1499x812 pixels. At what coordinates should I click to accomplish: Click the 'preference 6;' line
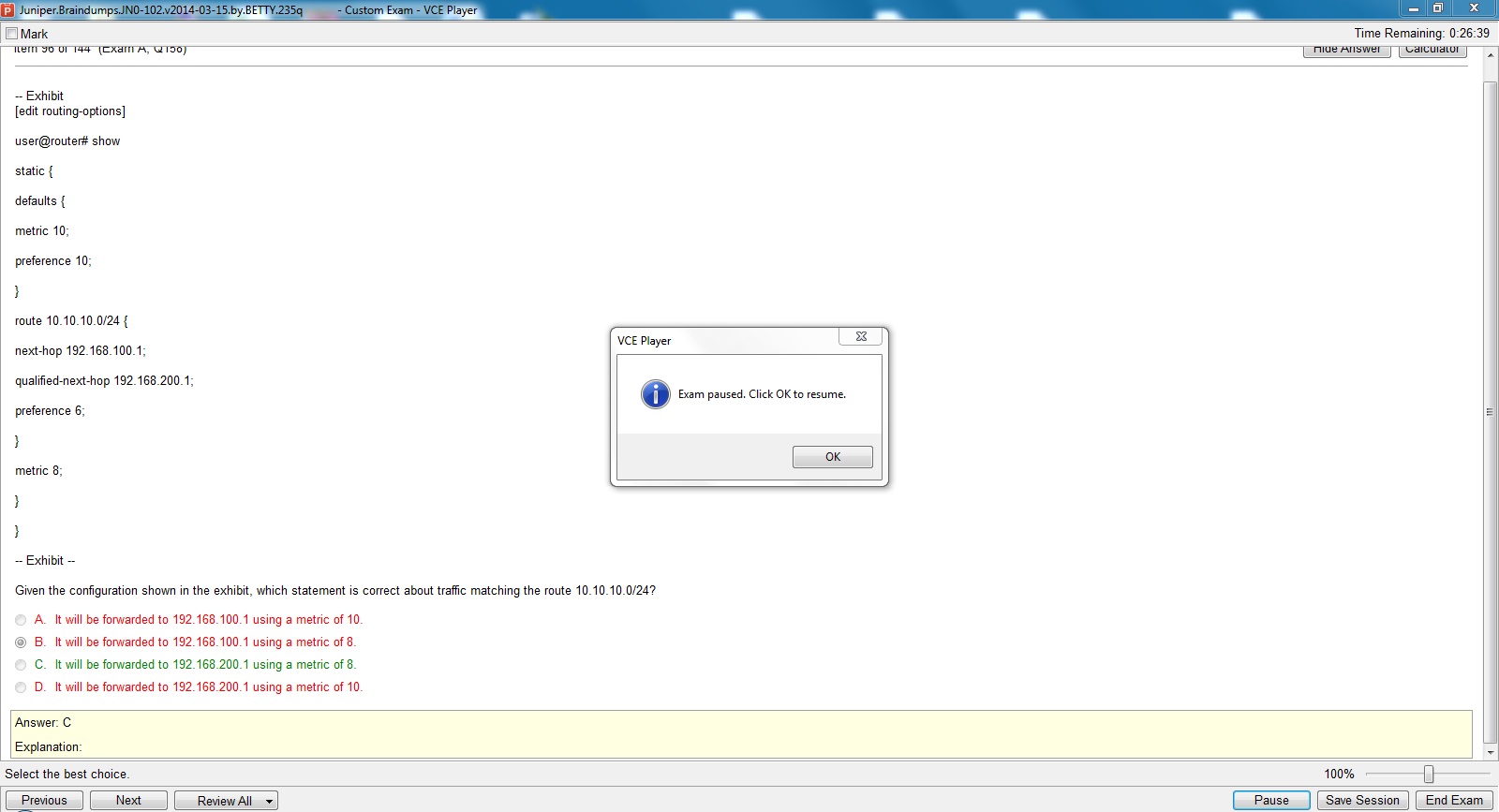point(50,411)
